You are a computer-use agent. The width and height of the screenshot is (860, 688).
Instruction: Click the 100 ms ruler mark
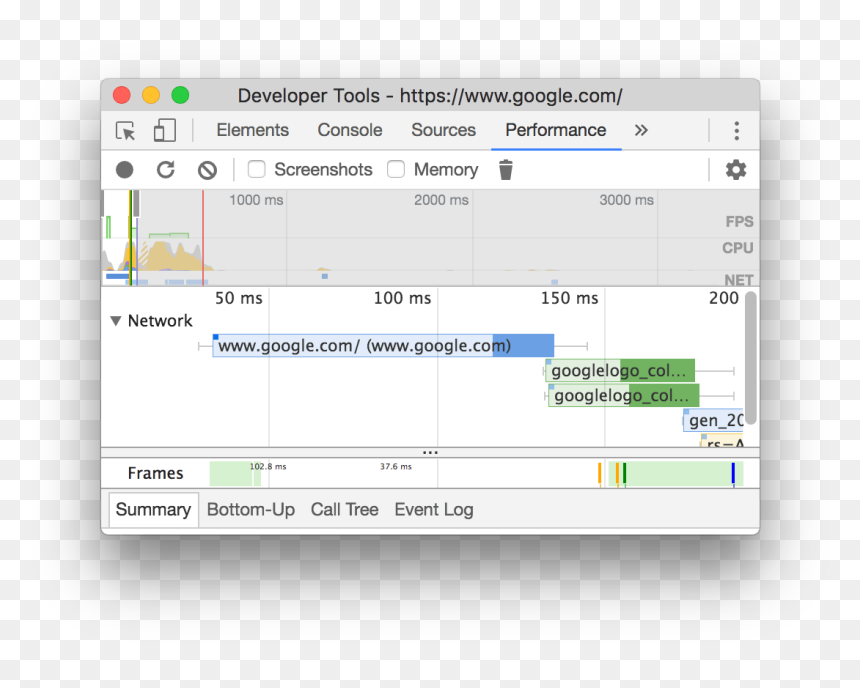click(x=402, y=298)
